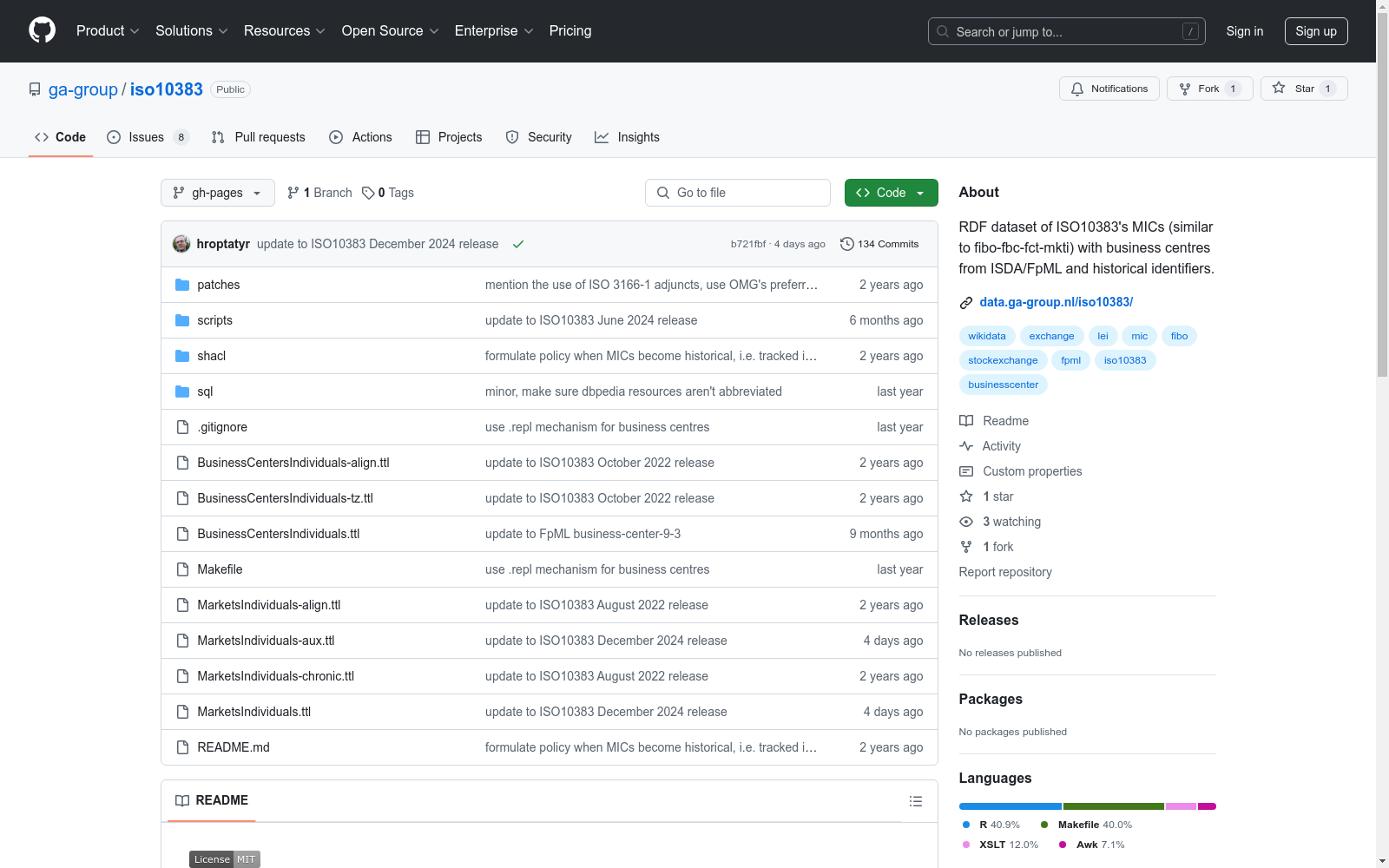Click the Fork icon
This screenshot has height=868, width=1389.
1185,89
